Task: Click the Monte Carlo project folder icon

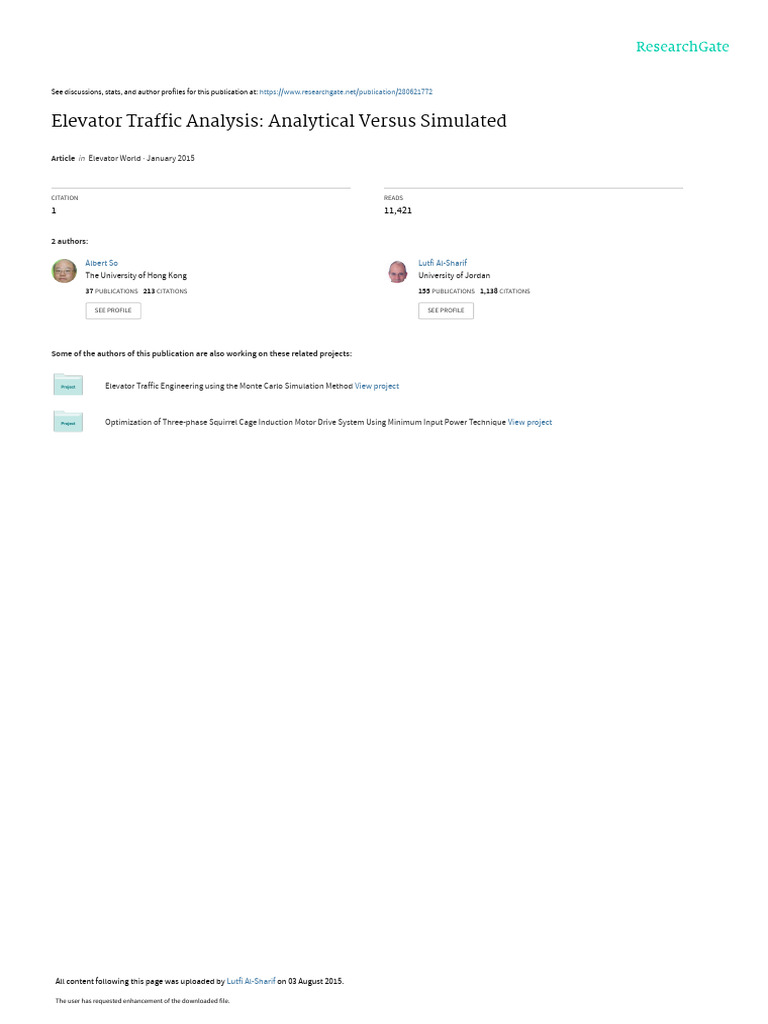Action: pyautogui.click(x=68, y=385)
